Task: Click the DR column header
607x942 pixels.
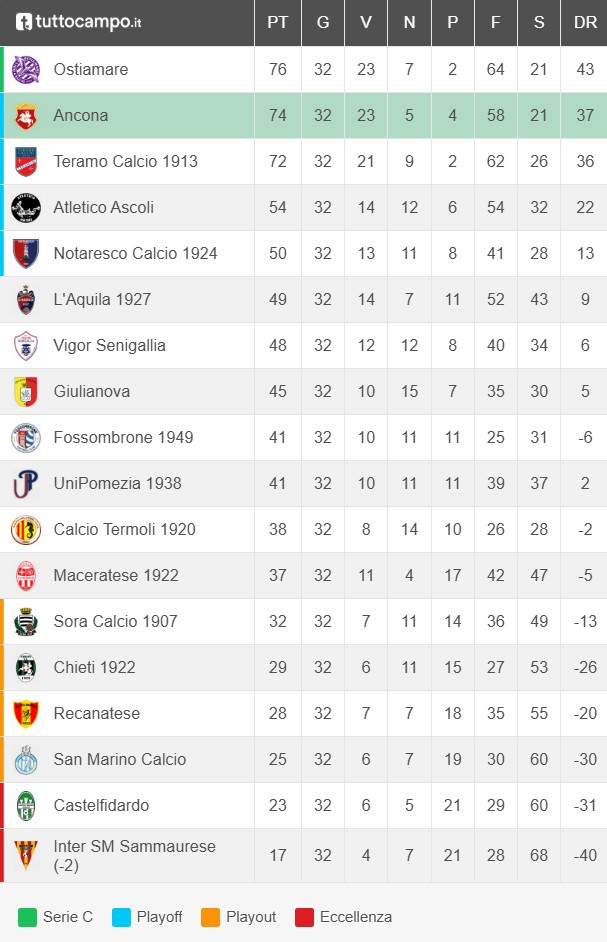Action: tap(586, 22)
